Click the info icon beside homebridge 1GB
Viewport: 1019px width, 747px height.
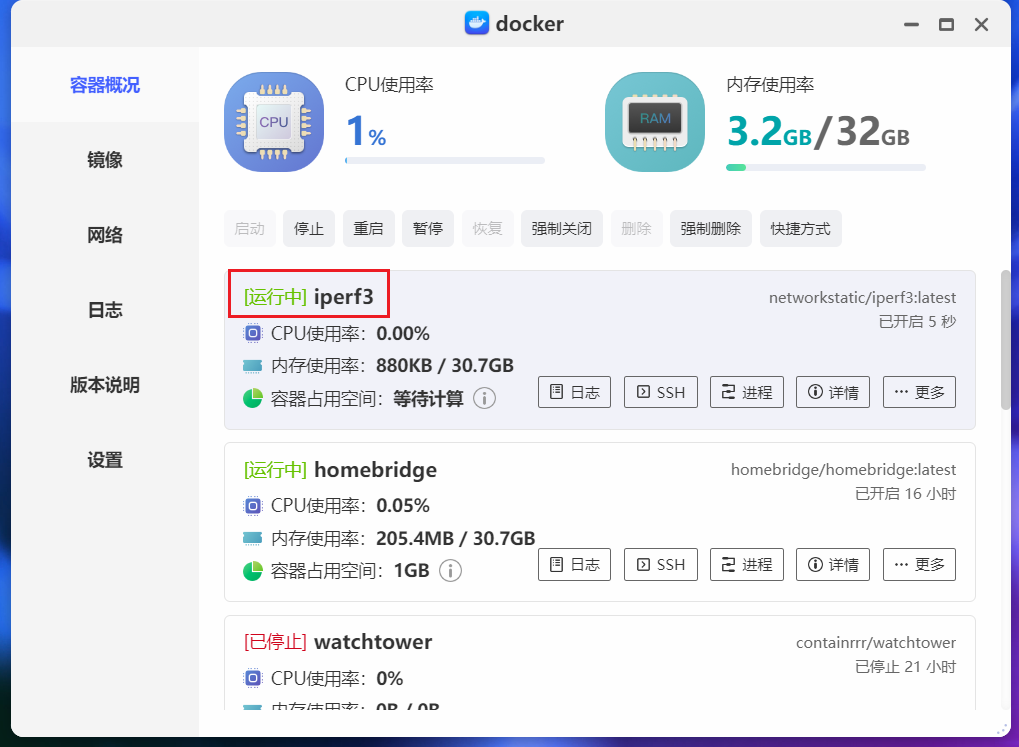point(450,570)
